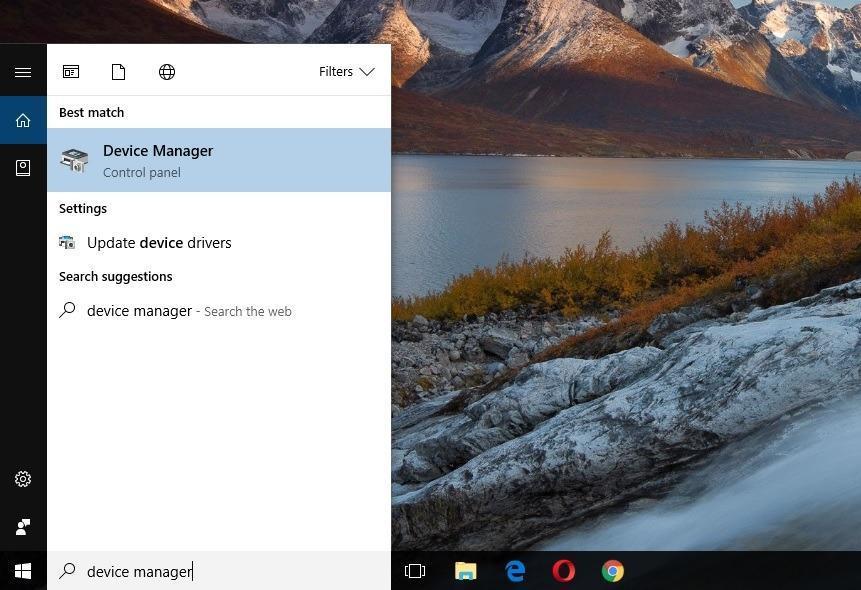Open the Notebook icon in sidebar
This screenshot has height=590, width=861.
click(x=23, y=168)
